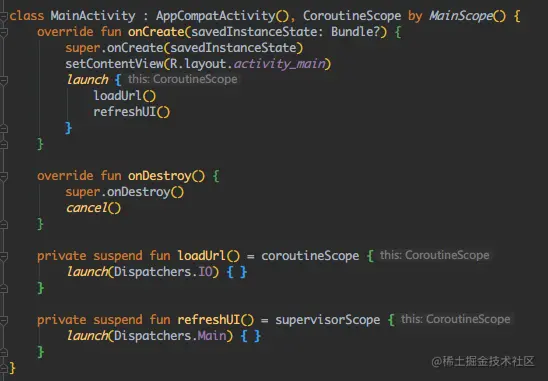The image size is (548, 381).
Task: Click super.onCreate(savedInstanceState) call
Action: coord(184,48)
